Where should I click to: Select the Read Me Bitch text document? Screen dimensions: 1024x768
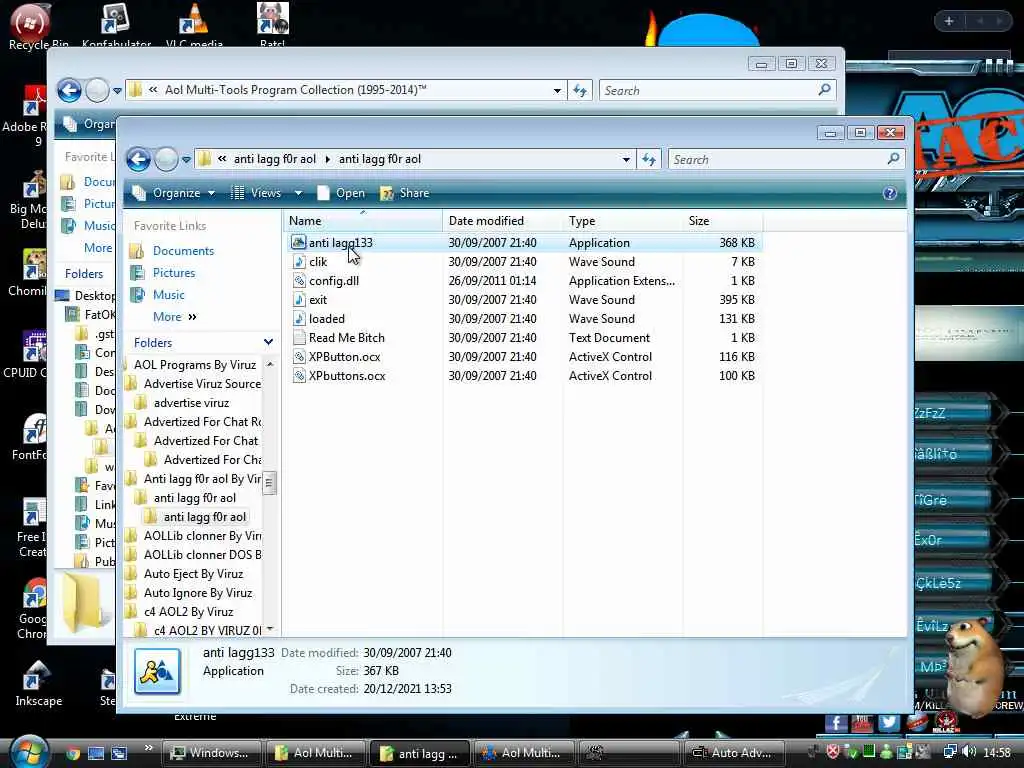coord(346,338)
